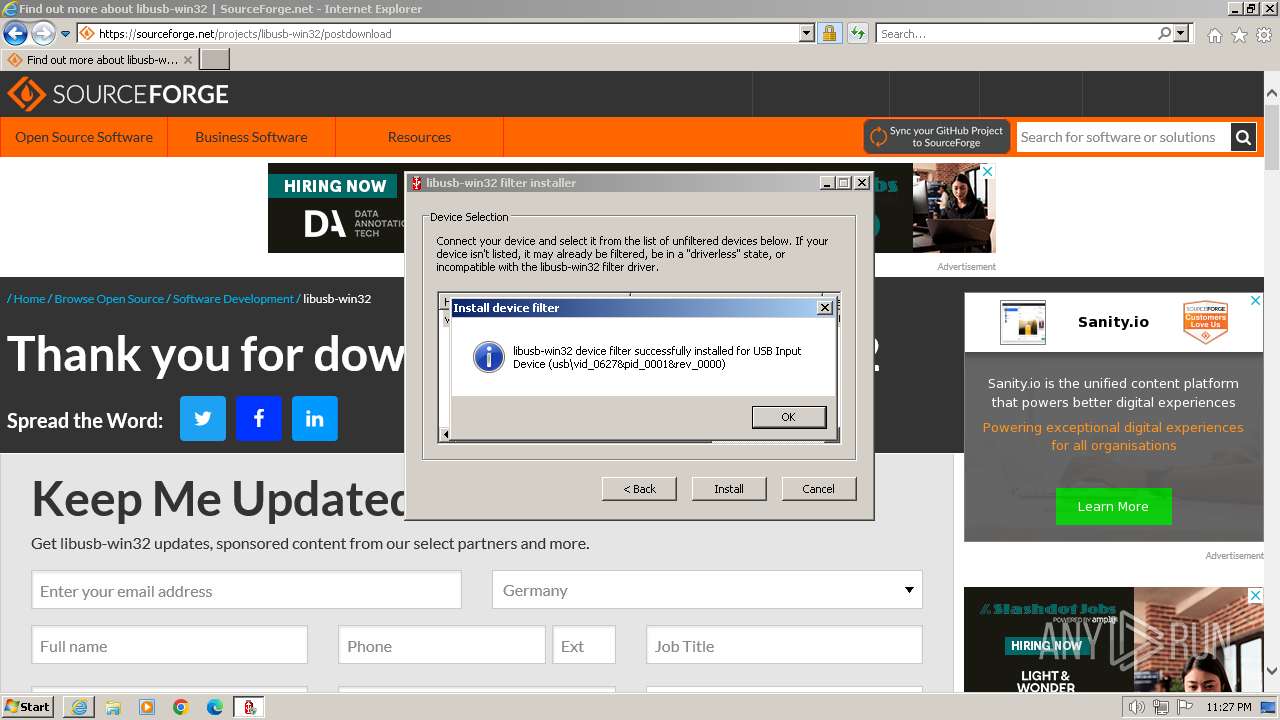Share on Facebook icon

click(x=259, y=418)
